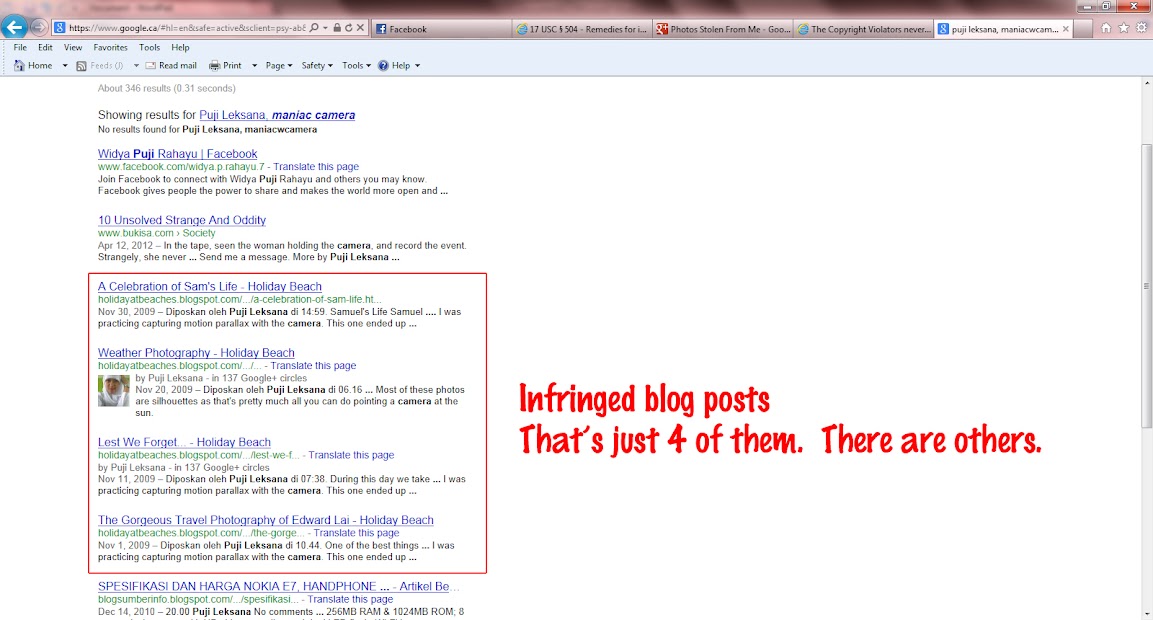Screen dimensions: 1153x620
Task: View the security lock icon details
Action: tap(337, 28)
